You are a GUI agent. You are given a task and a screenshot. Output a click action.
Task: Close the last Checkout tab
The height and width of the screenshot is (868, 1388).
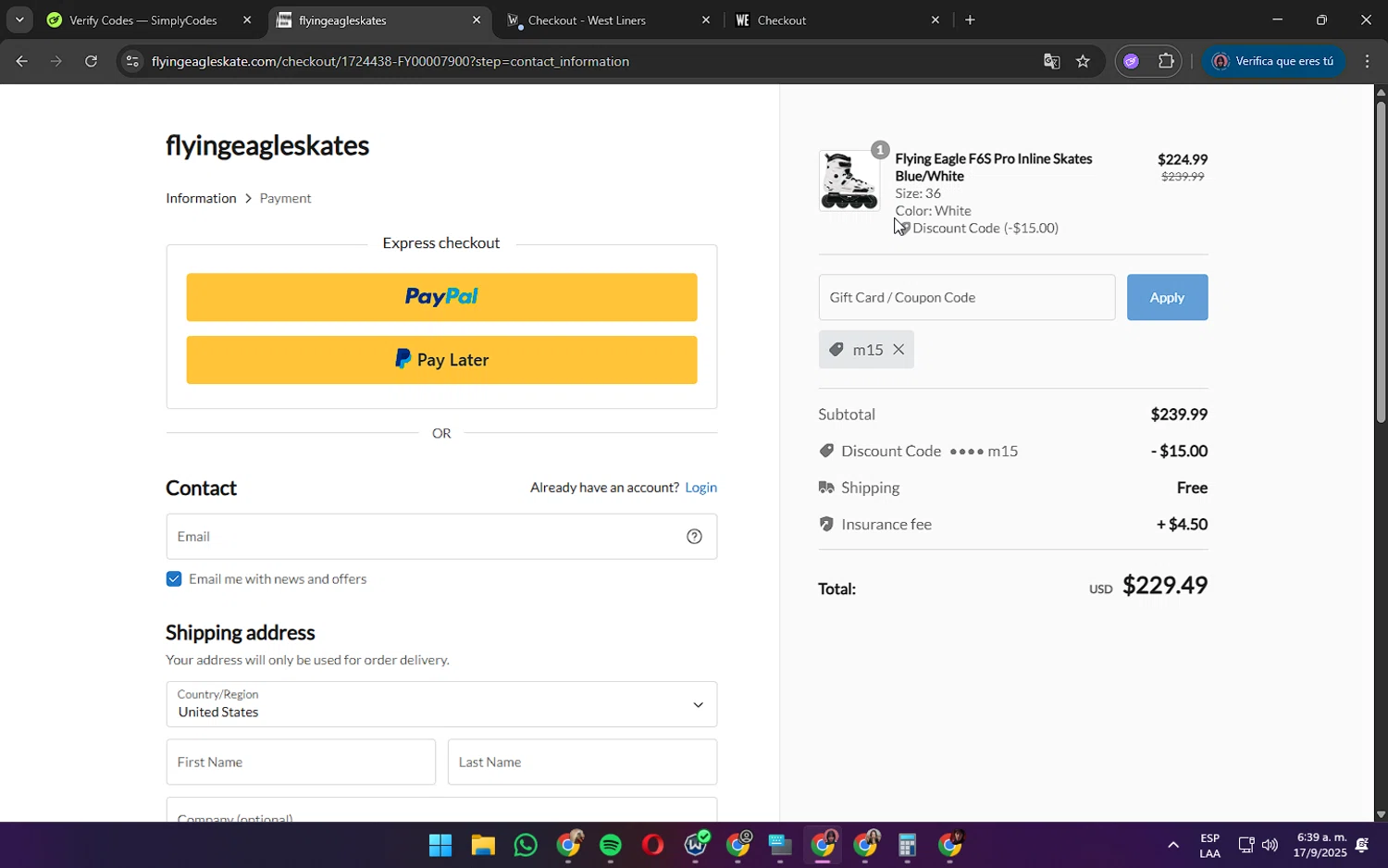coord(935,20)
